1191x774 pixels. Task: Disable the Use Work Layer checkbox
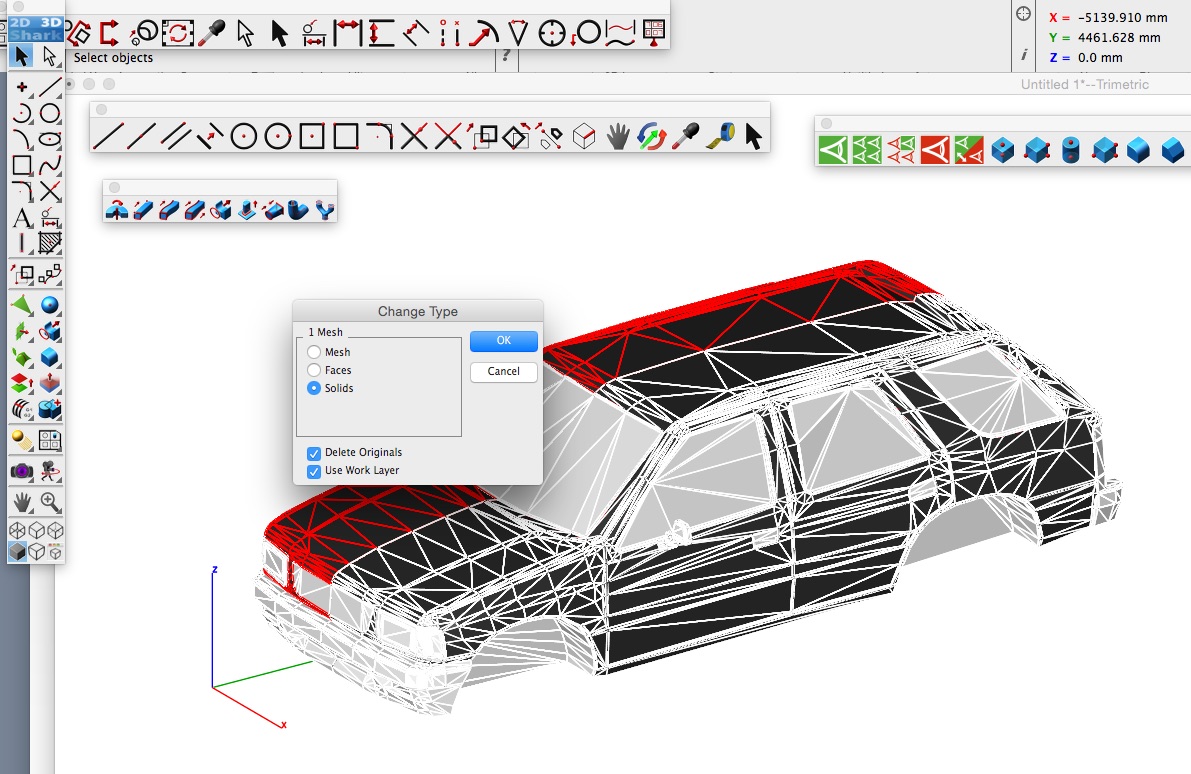point(314,470)
